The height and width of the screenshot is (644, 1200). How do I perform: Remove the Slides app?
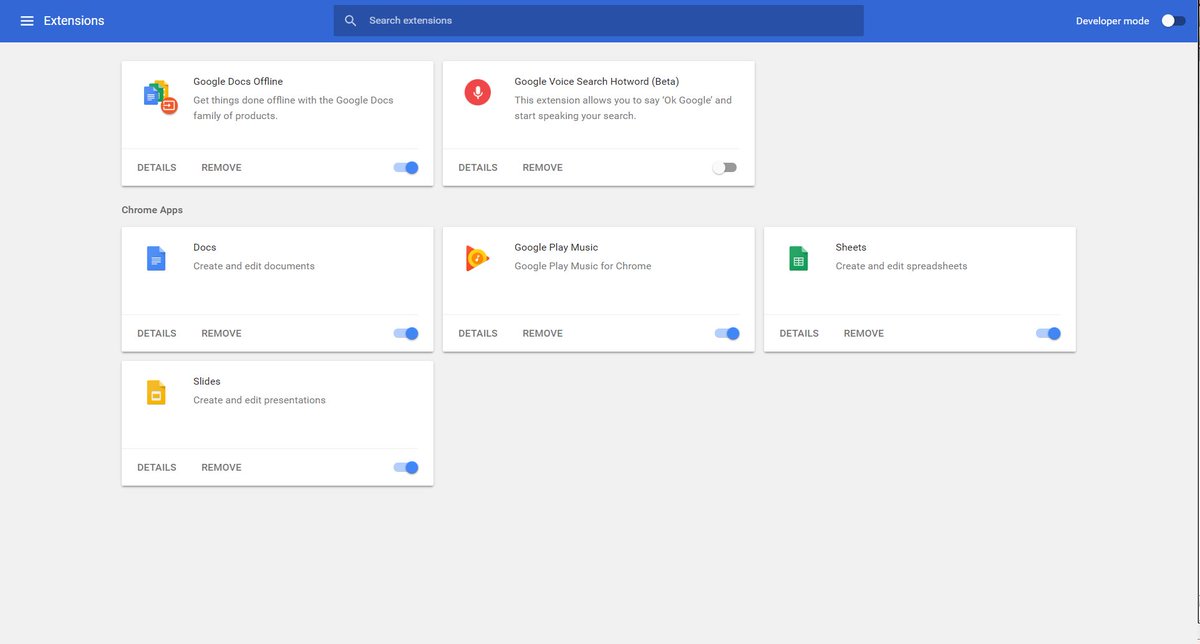coord(221,468)
